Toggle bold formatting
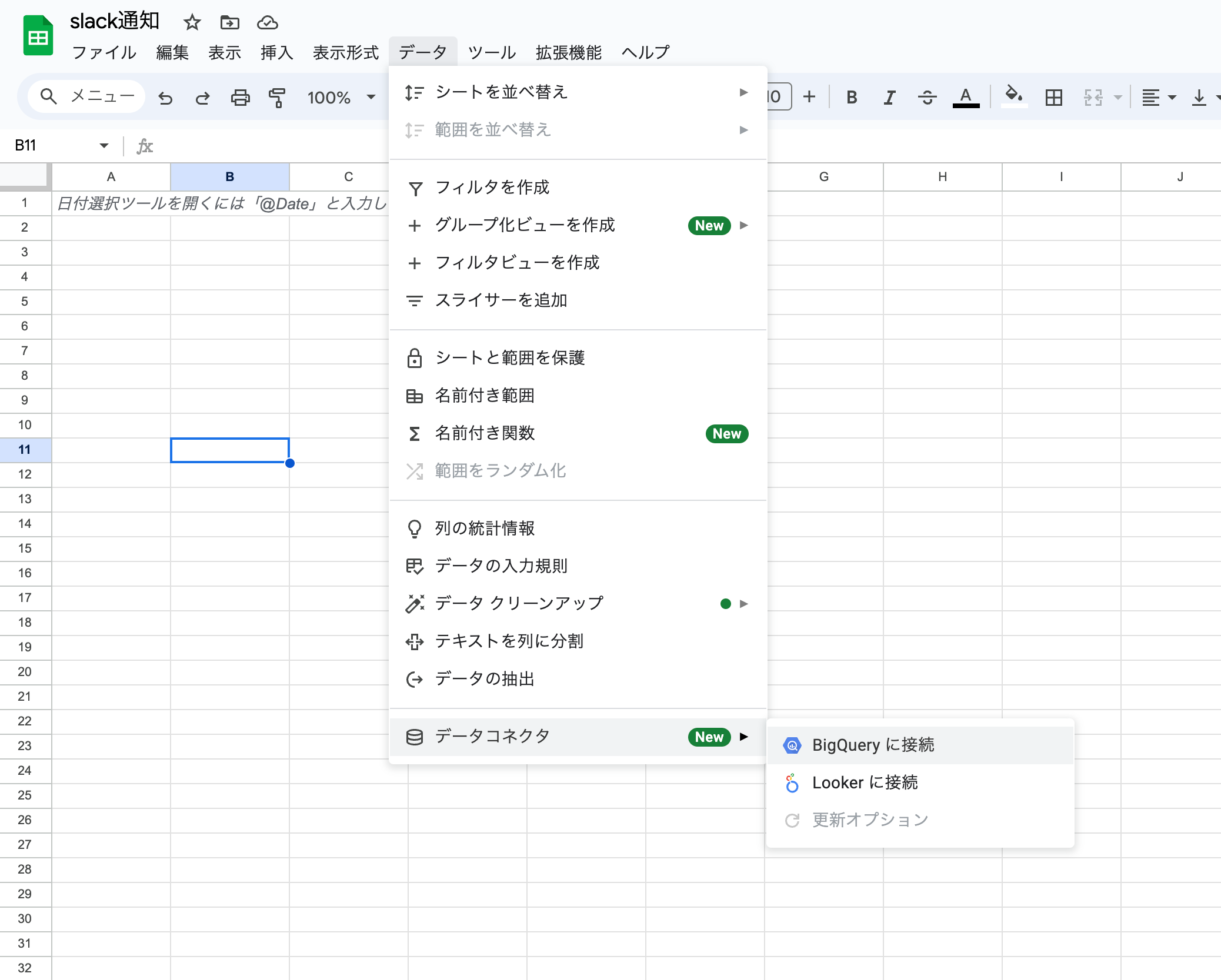 852,97
